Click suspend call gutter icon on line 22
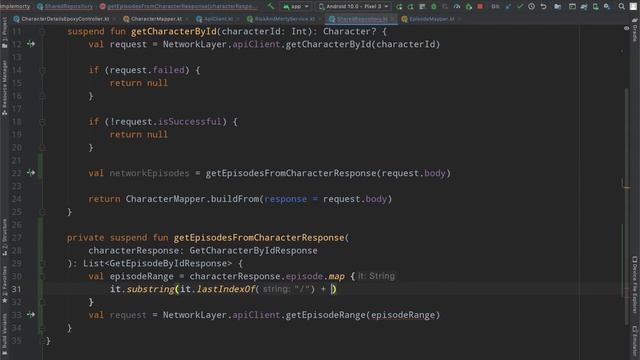Viewport: 640px width, 360px height. point(31,173)
